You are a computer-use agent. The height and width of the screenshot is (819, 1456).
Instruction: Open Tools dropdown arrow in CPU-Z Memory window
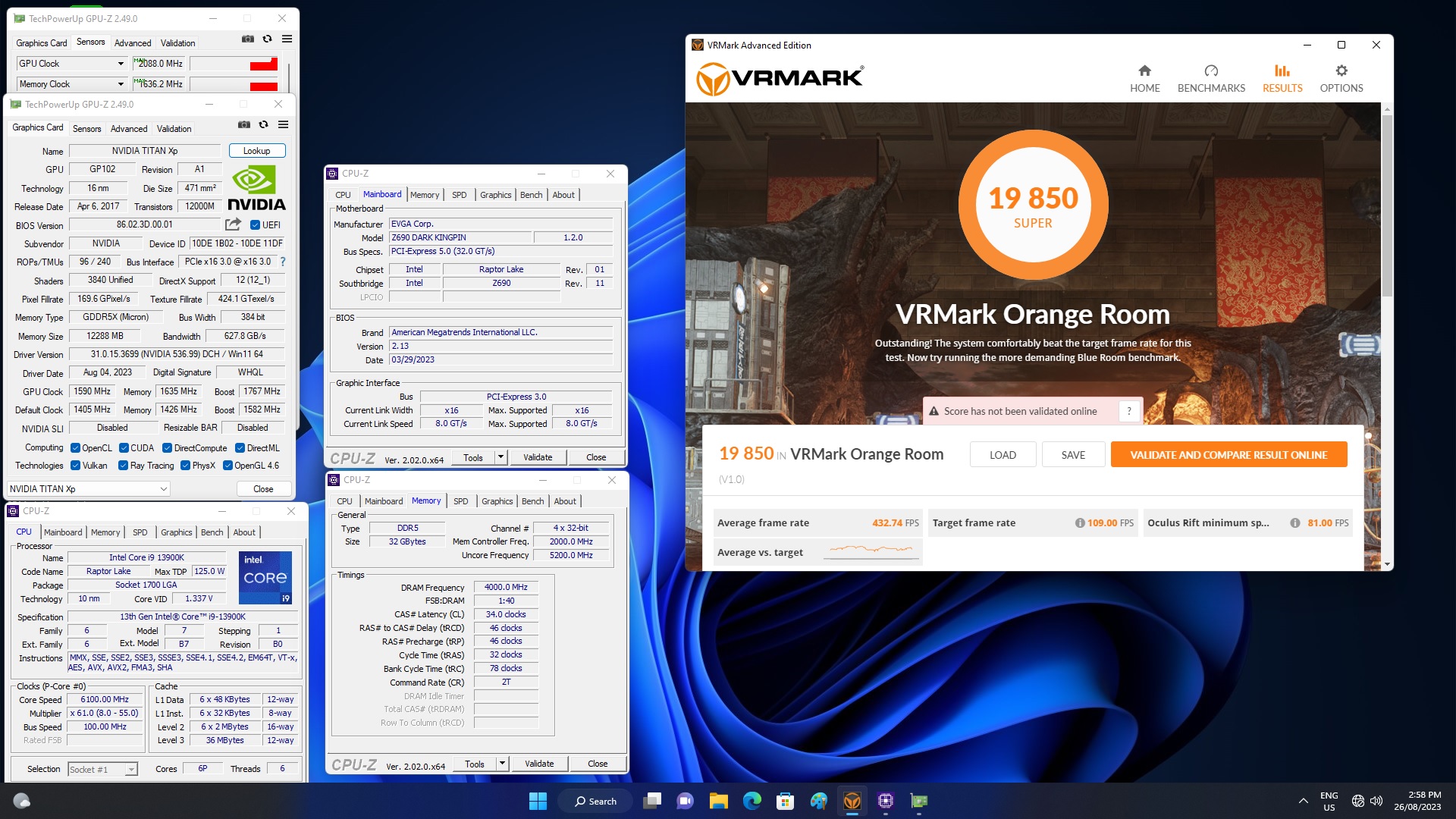click(x=502, y=764)
